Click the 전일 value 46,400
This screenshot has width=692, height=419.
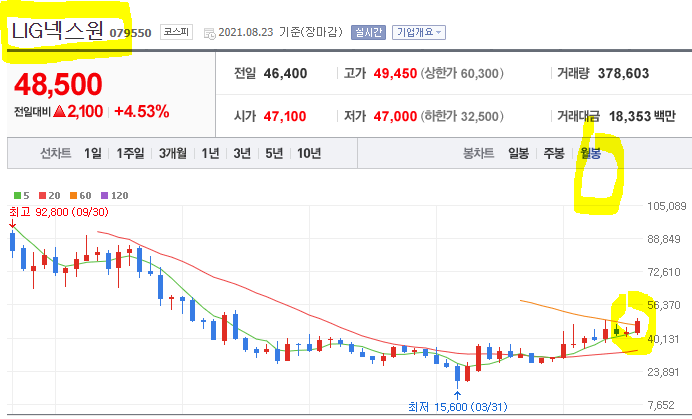[x=285, y=73]
